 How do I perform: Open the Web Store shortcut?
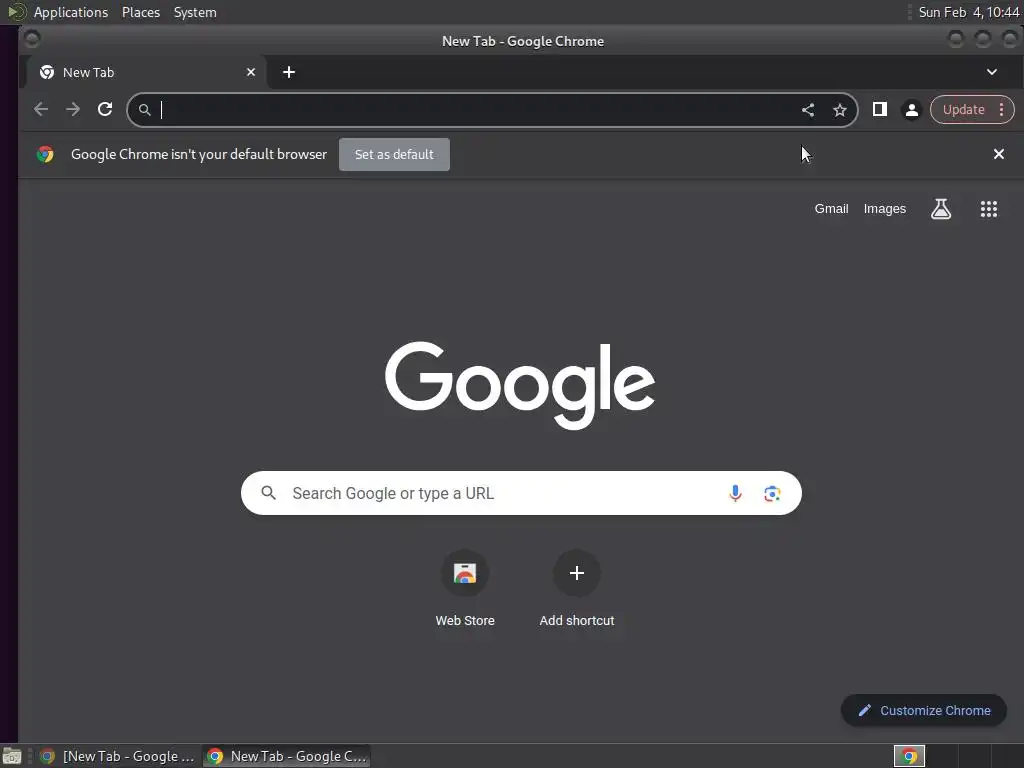465,590
